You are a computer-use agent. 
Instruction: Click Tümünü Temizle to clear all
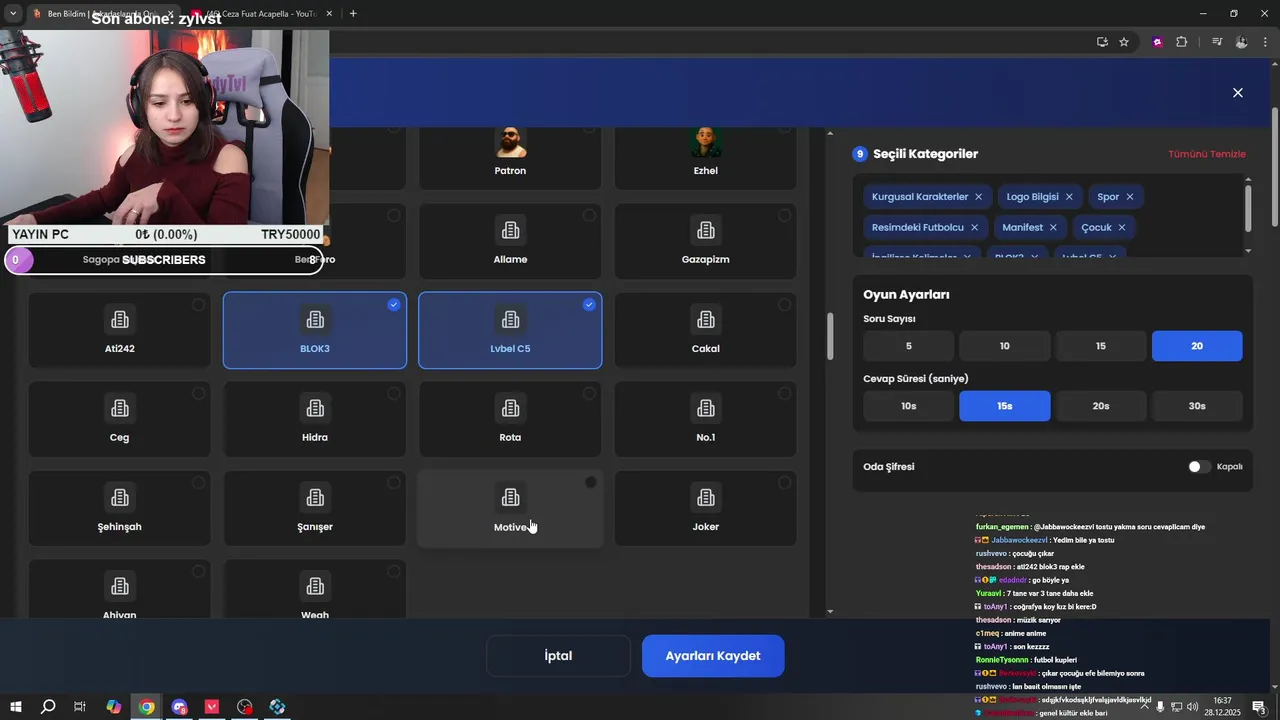coord(1207,154)
